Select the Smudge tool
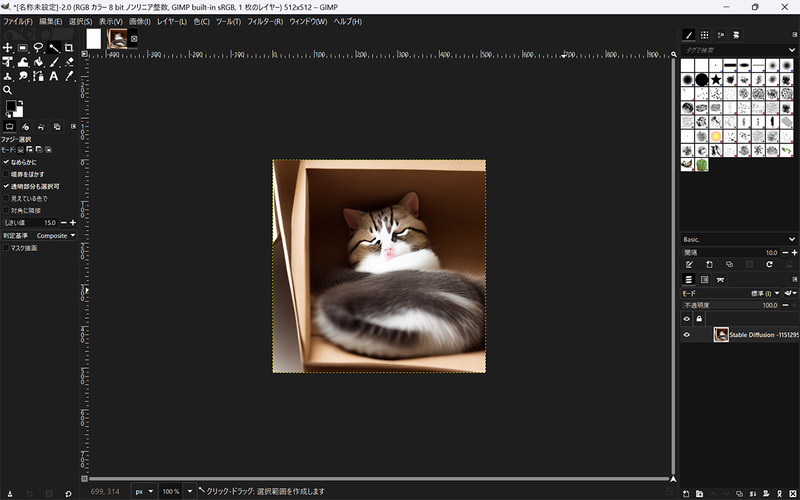The width and height of the screenshot is (800, 500). [23, 77]
